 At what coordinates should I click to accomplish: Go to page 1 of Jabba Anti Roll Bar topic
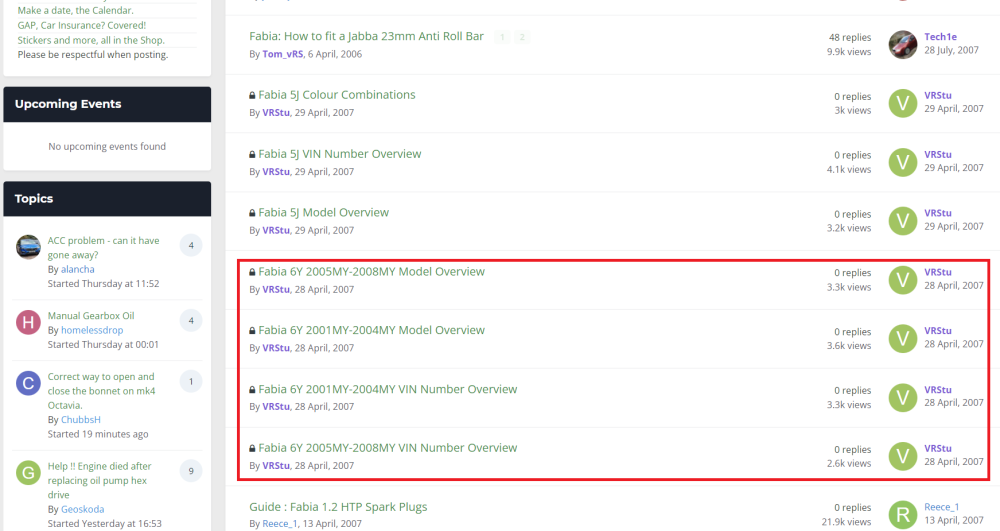point(503,37)
